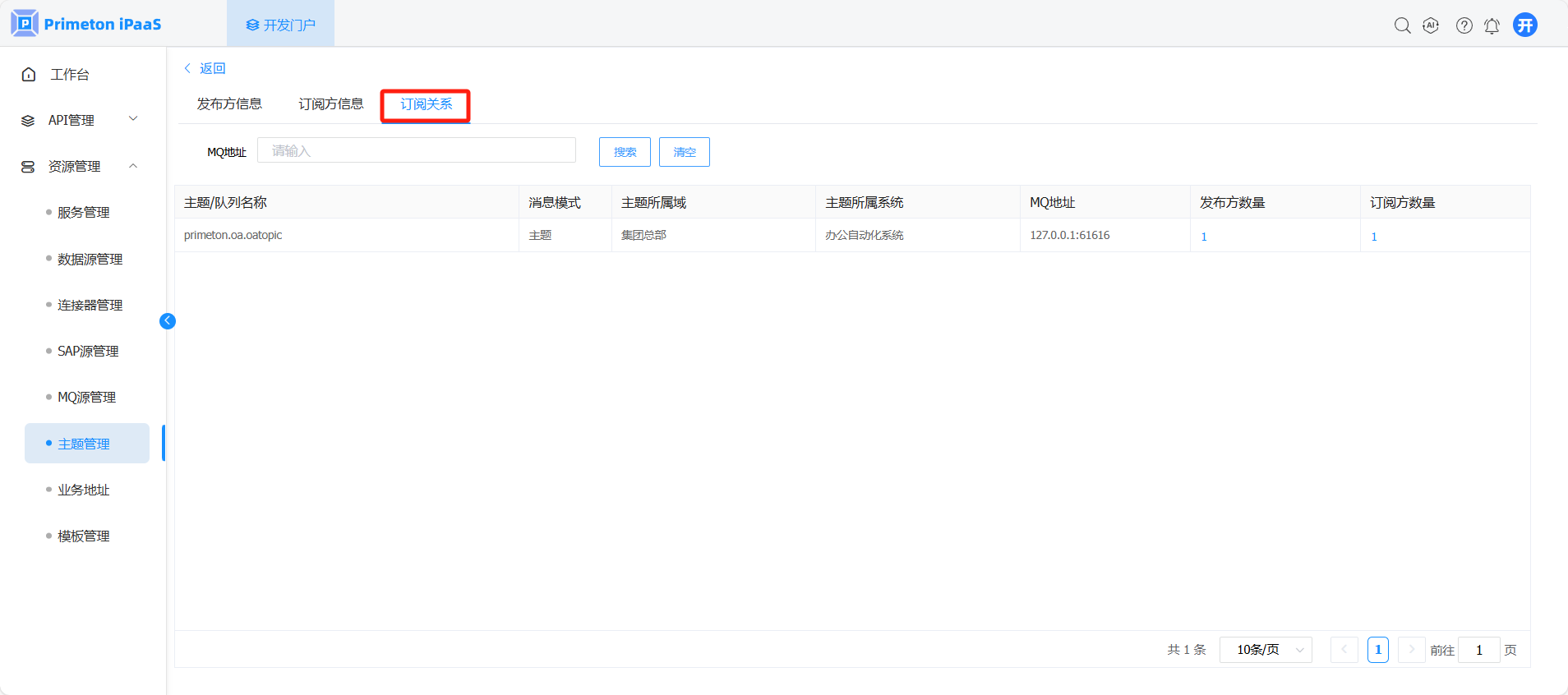Click the Primeton iPaaS logo

(x=86, y=24)
